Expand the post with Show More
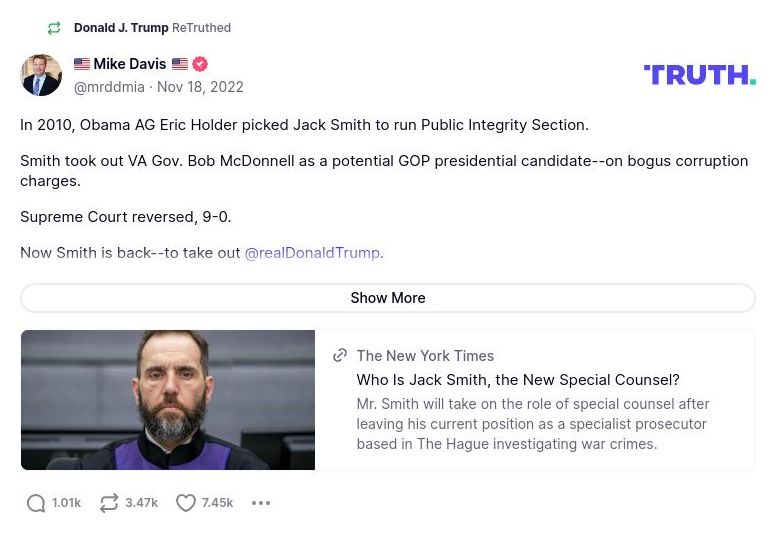This screenshot has width=777, height=533. pyautogui.click(x=388, y=298)
